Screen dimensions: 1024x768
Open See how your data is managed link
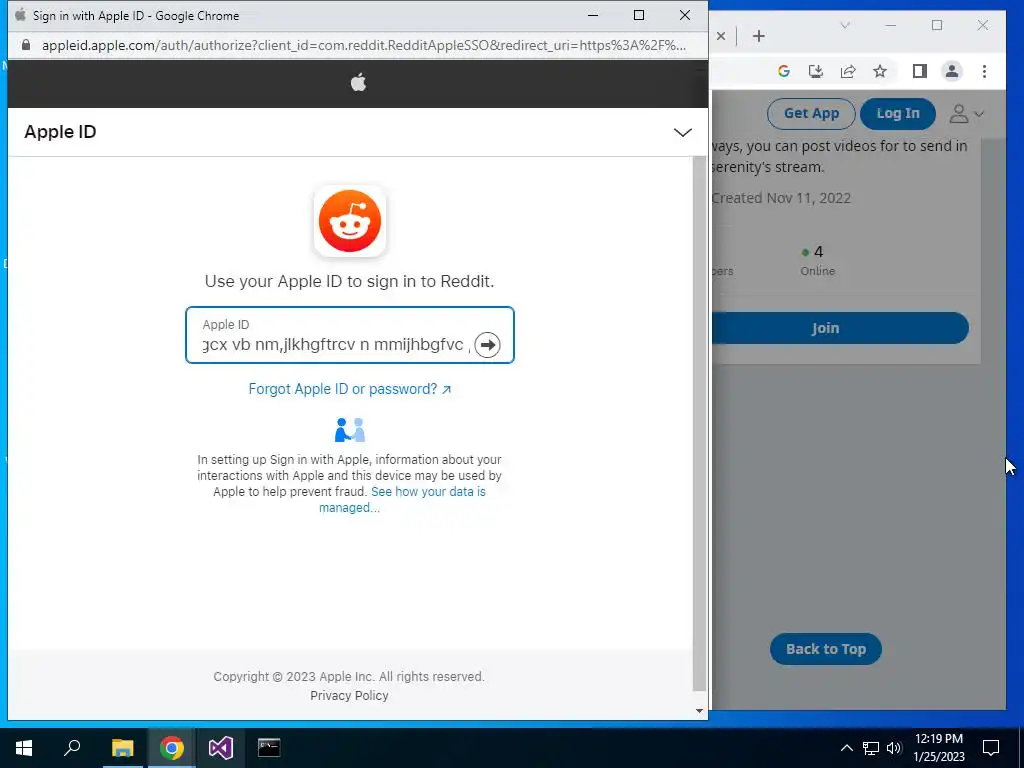coord(402,500)
